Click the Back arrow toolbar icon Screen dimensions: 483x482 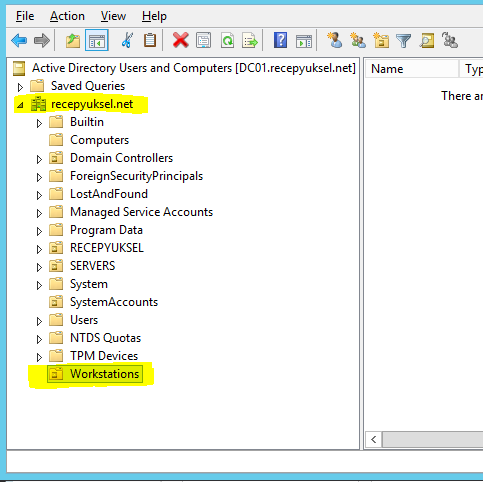tap(19, 41)
